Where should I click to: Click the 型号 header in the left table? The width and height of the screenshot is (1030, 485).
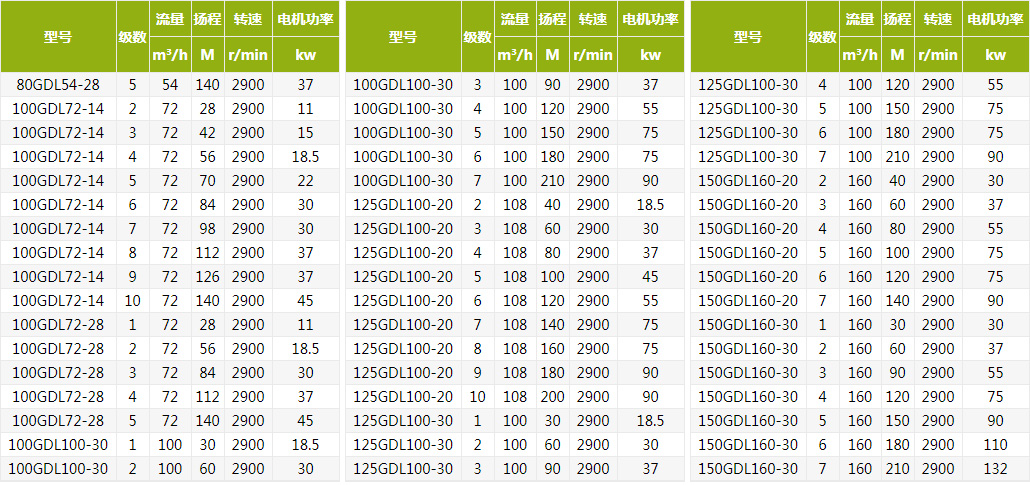(58, 37)
